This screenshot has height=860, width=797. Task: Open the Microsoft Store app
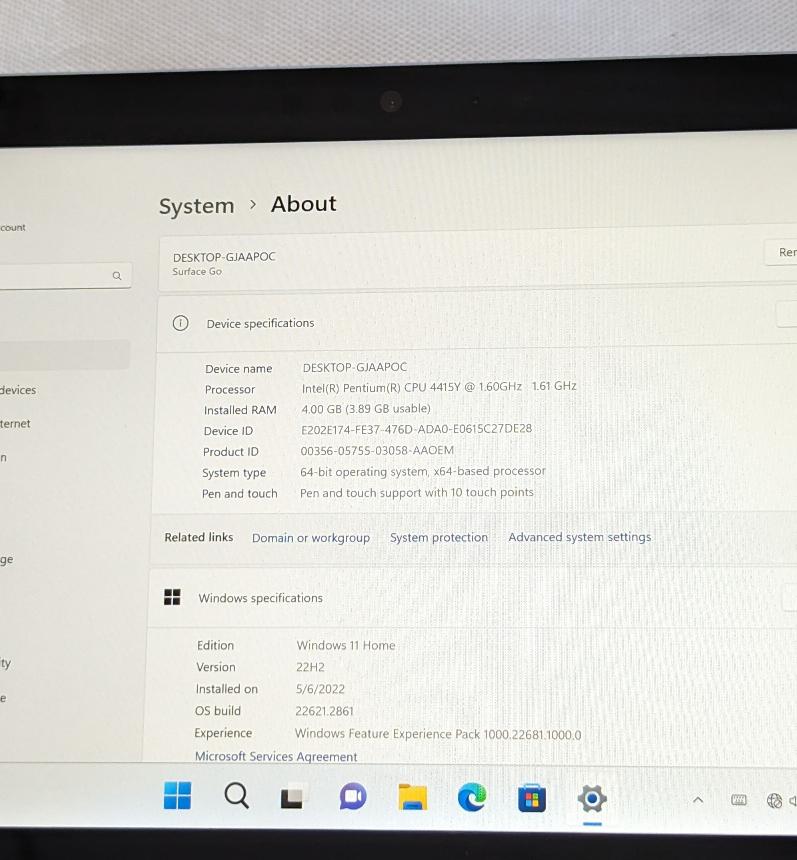pyautogui.click(x=532, y=798)
